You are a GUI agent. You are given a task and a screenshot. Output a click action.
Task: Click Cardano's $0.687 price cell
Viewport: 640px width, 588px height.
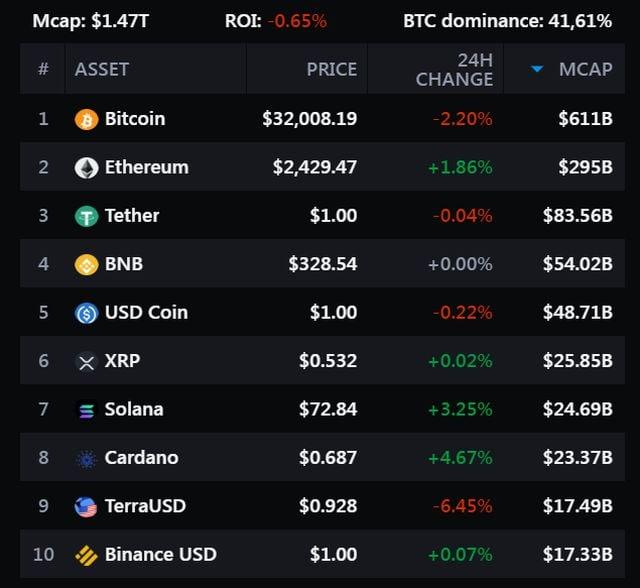328,458
